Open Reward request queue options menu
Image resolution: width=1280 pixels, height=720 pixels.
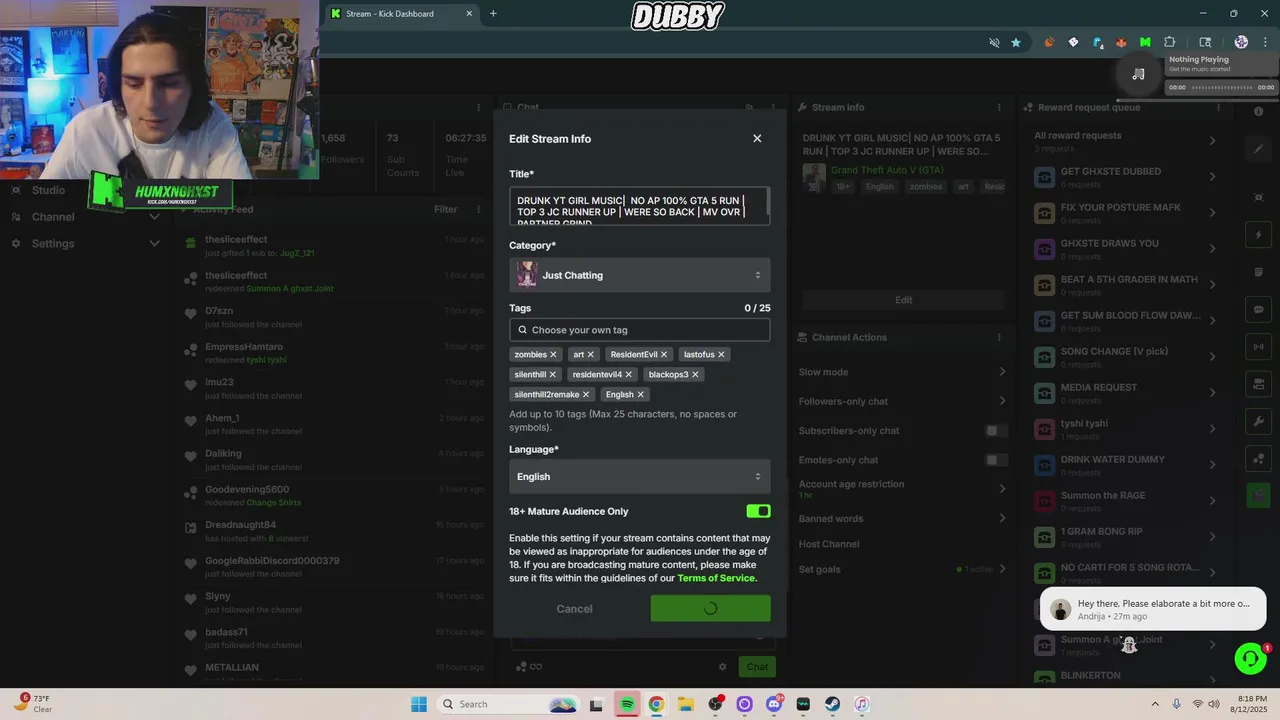coord(1217,107)
